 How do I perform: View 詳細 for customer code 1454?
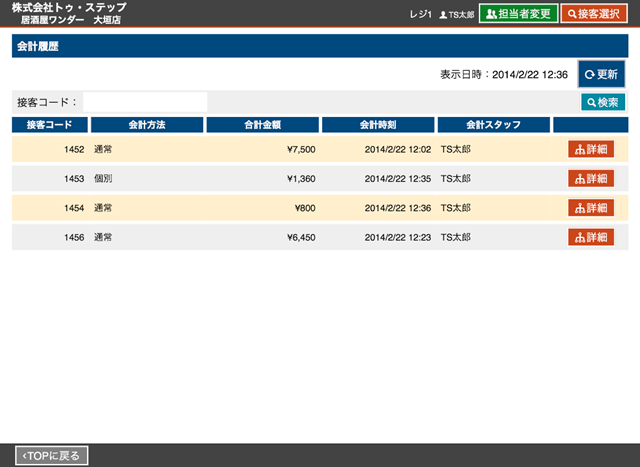(591, 208)
